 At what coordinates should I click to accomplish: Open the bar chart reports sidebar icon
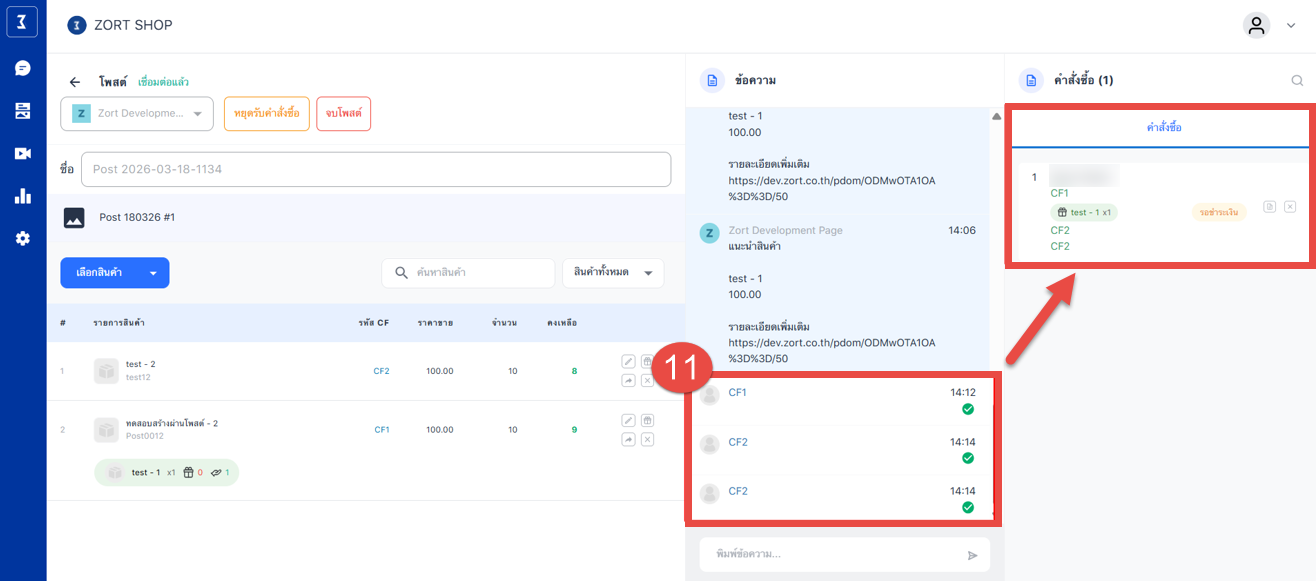(22, 196)
